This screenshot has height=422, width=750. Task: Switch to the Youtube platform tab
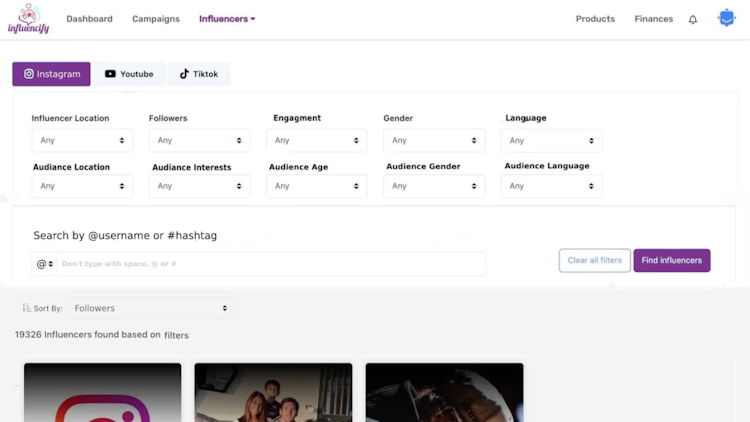point(129,74)
